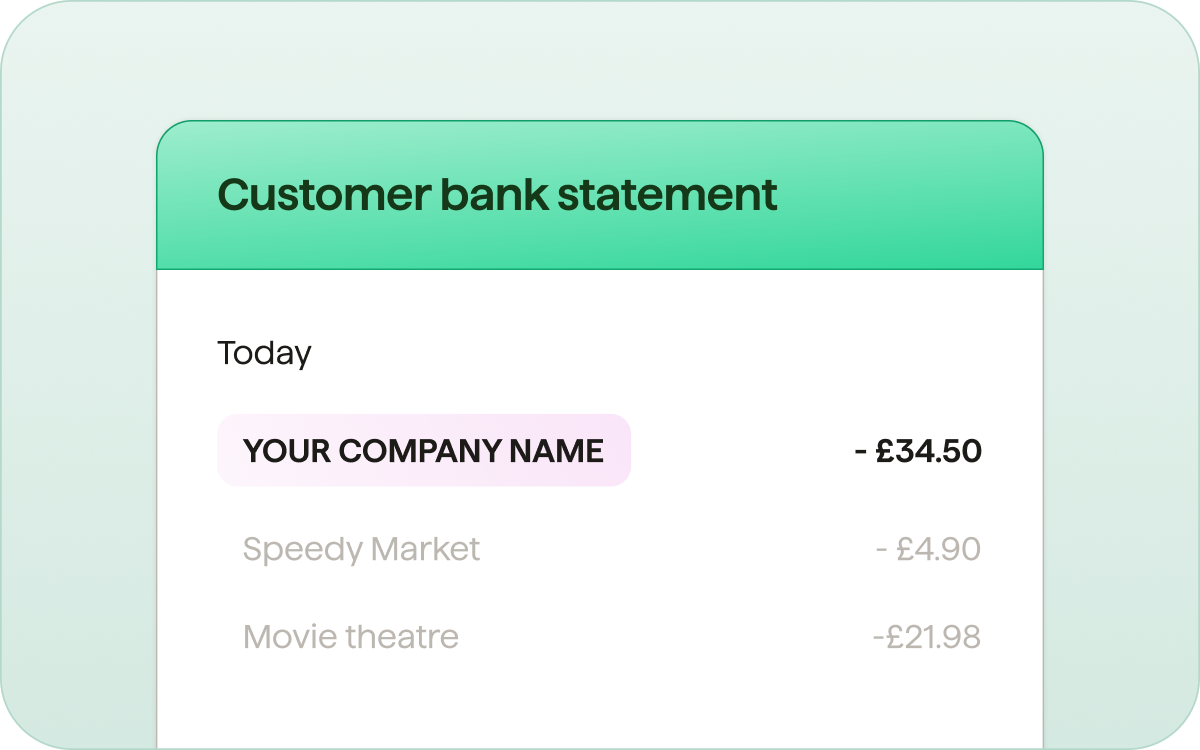The width and height of the screenshot is (1200, 750).
Task: Click the £4.90 transaction amount
Action: [938, 549]
